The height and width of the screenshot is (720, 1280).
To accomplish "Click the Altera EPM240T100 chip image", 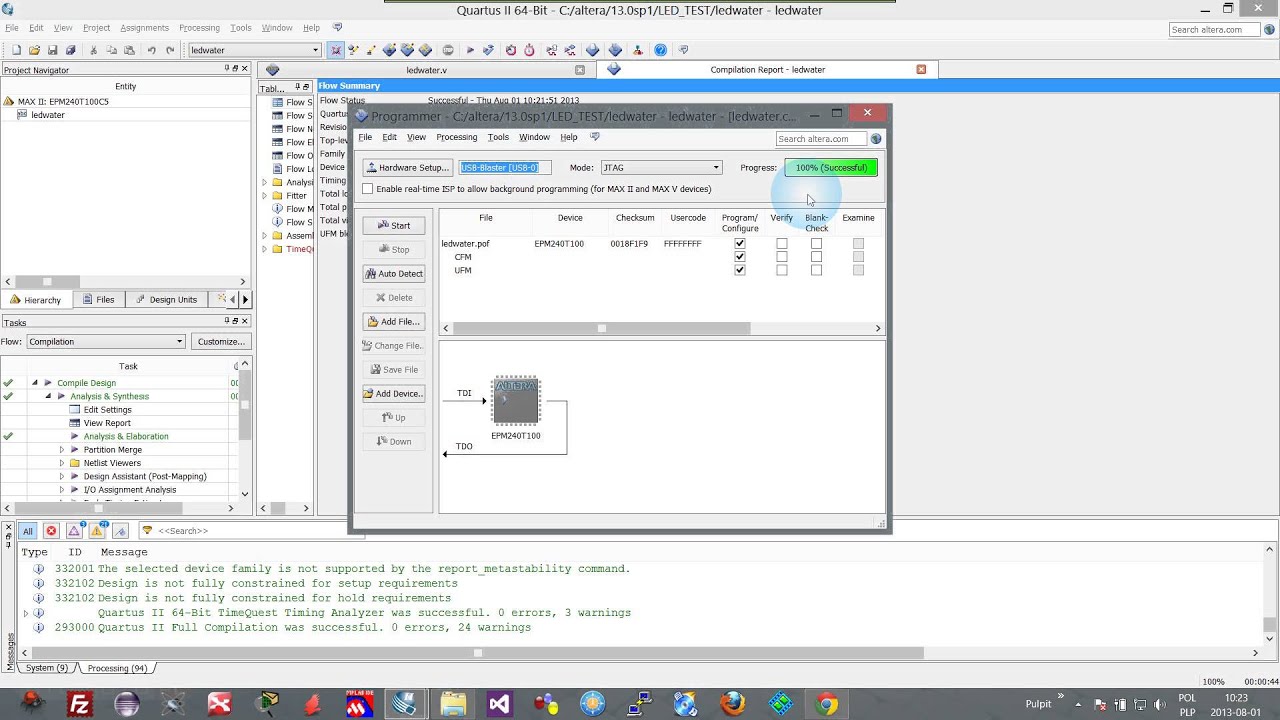I will coord(516,400).
